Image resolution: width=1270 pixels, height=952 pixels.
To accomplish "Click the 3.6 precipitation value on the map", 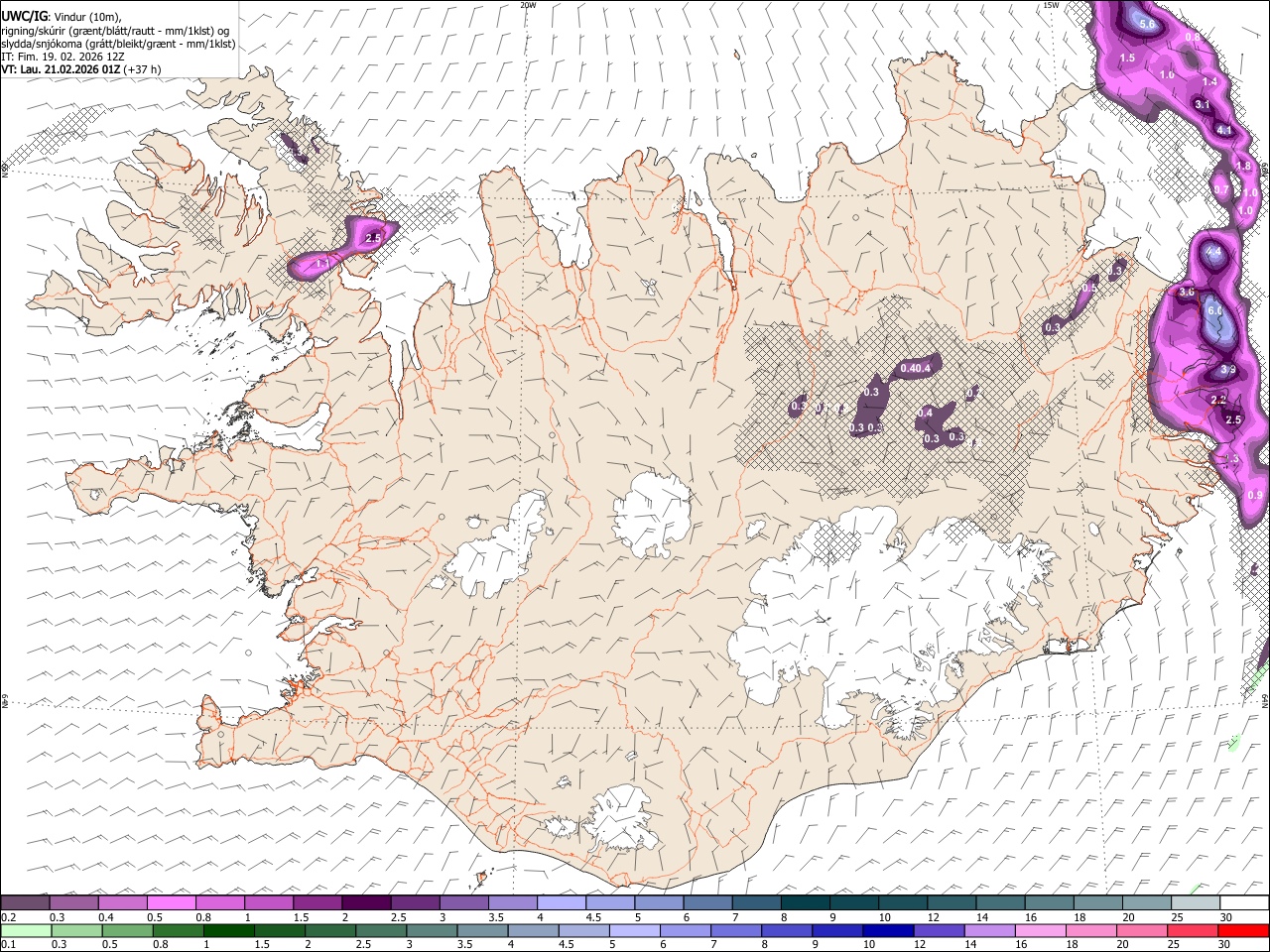I will pyautogui.click(x=1187, y=293).
